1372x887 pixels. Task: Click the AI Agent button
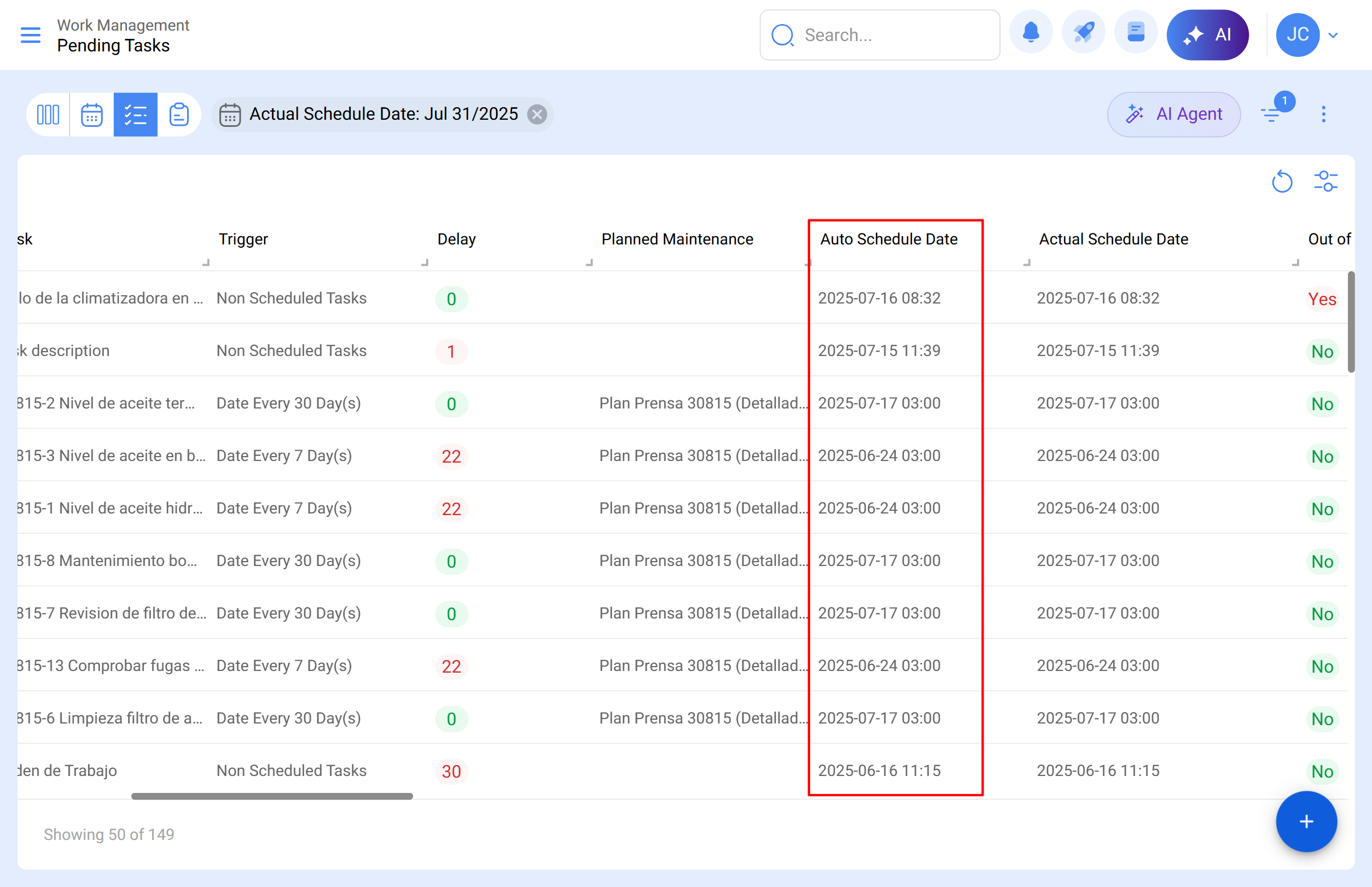click(1174, 114)
